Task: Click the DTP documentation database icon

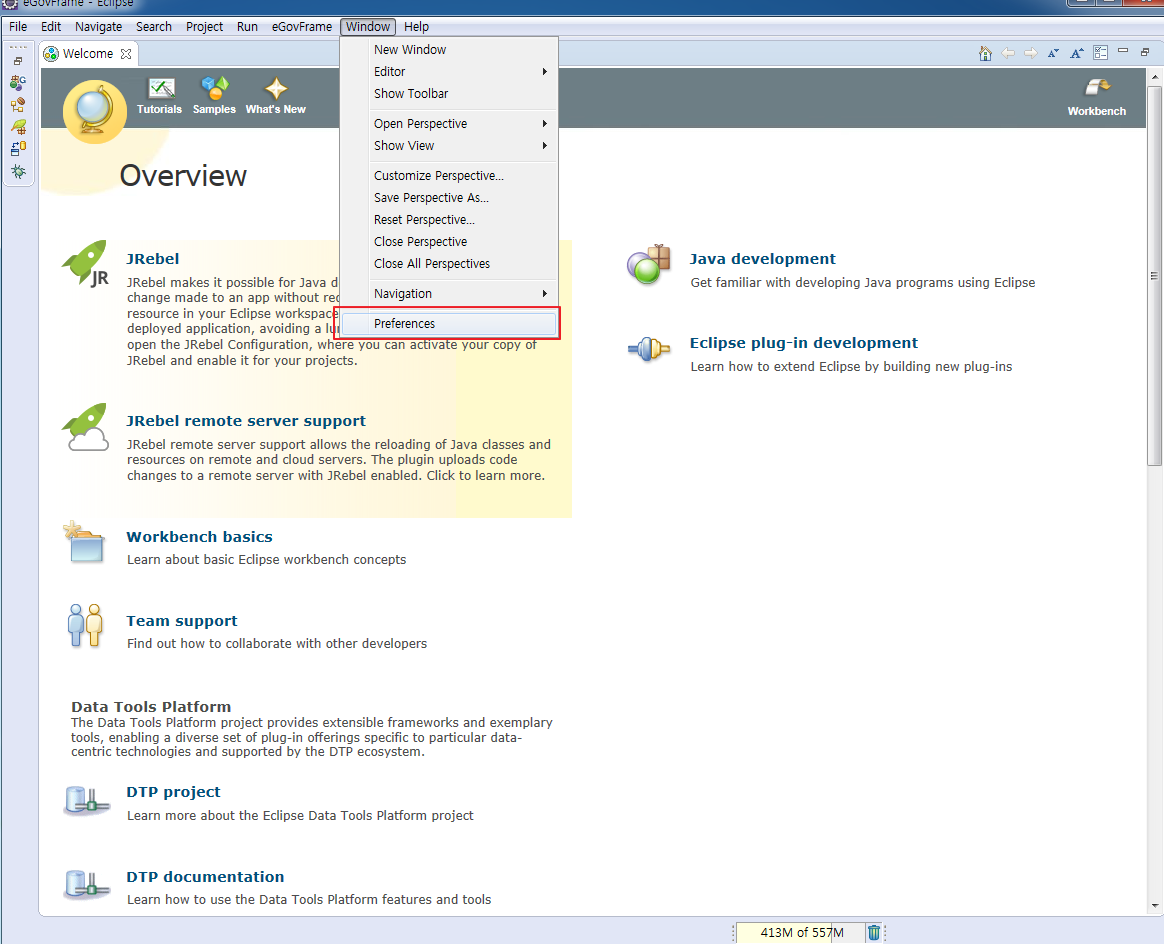Action: [x=86, y=885]
